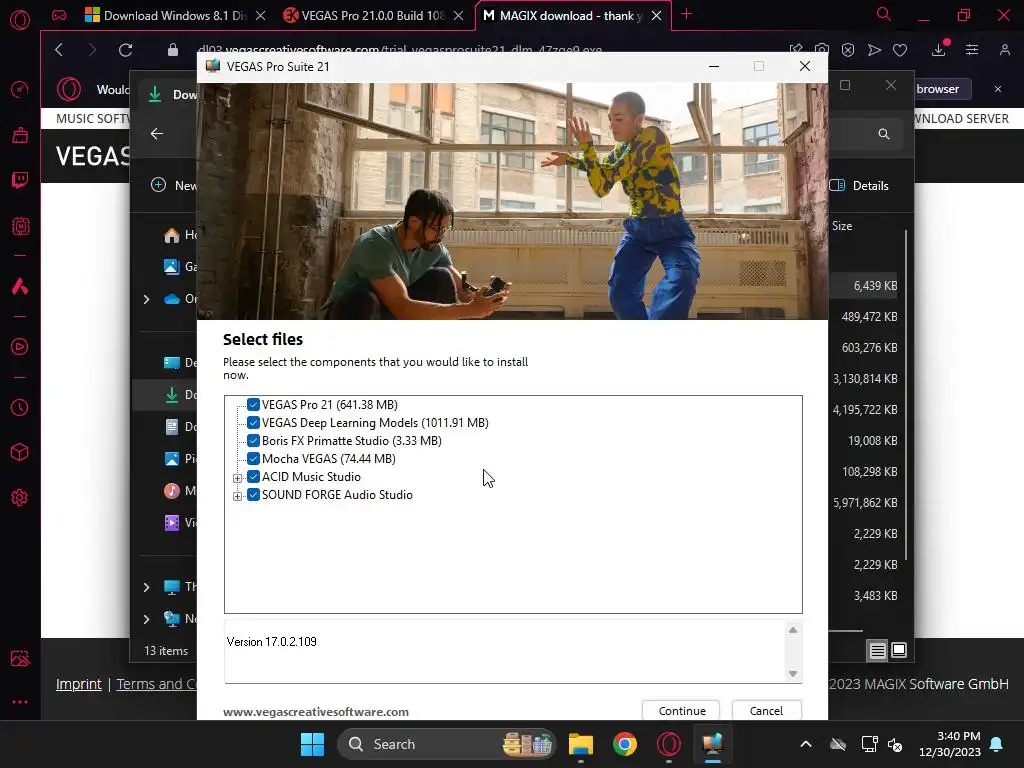Screen dimensions: 1024x768
Task: Open Twitch in the Opera sidebar
Action: (20, 180)
